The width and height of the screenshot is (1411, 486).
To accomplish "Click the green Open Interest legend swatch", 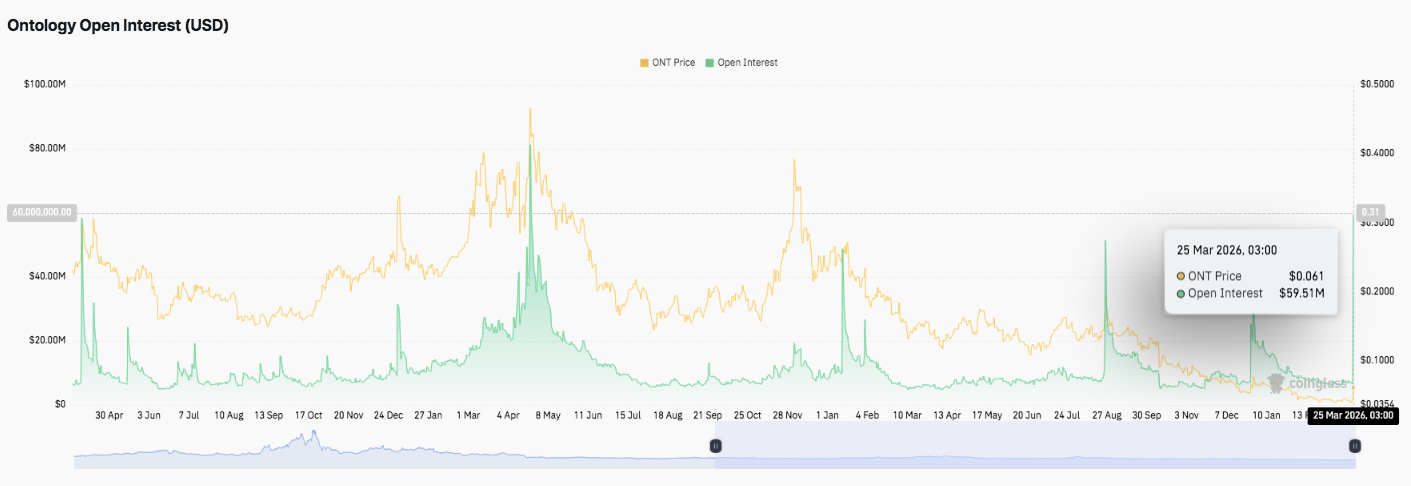I will click(710, 62).
